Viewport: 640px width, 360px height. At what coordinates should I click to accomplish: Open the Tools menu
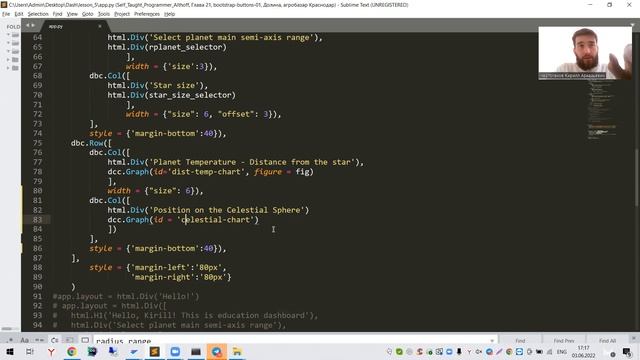[104, 14]
